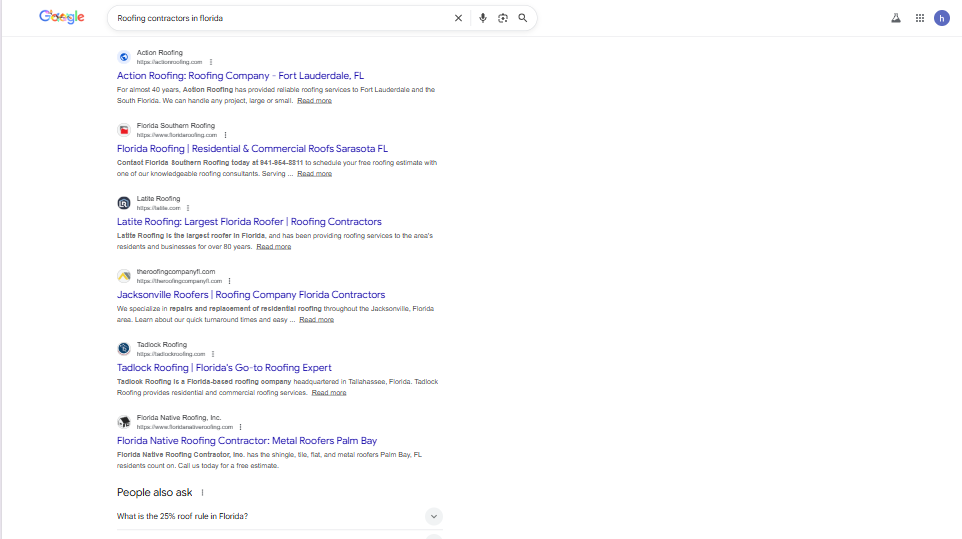Click the Florida Southern Roofing favicon
Image resolution: width=962 pixels, height=539 pixels.
tap(124, 130)
